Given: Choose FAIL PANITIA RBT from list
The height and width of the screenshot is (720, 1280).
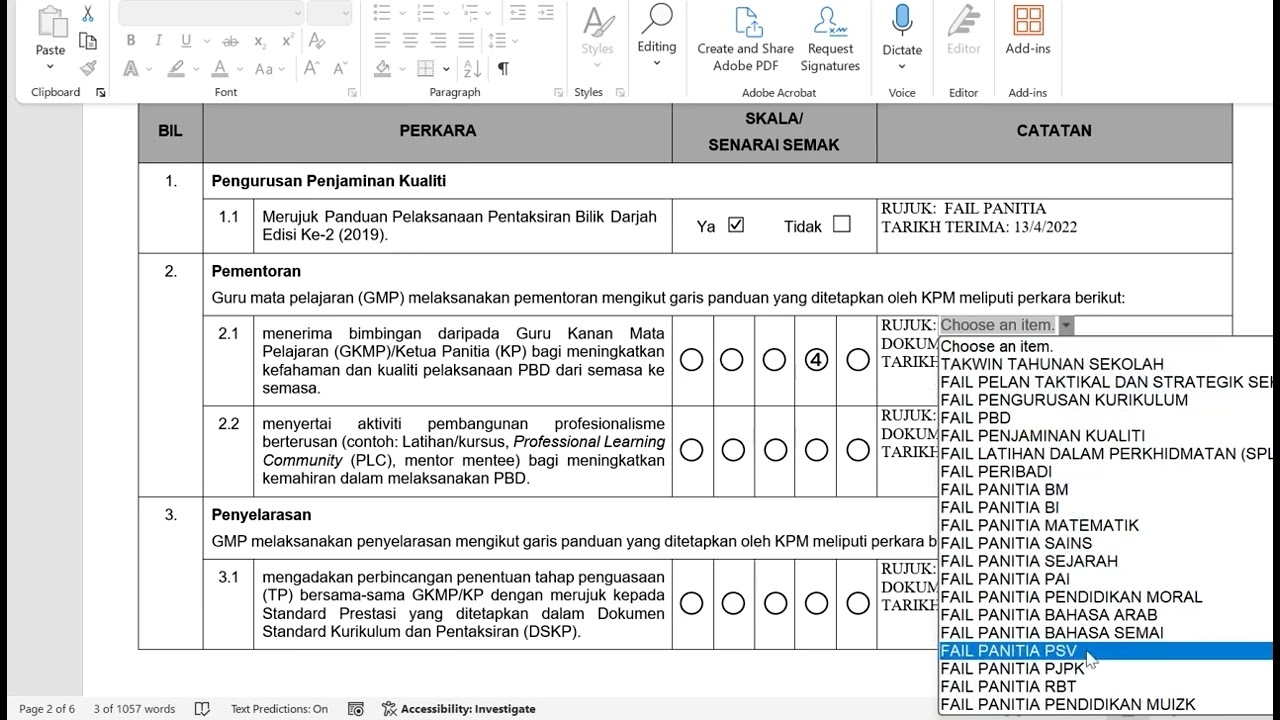Looking at the screenshot, I should (1106, 686).
